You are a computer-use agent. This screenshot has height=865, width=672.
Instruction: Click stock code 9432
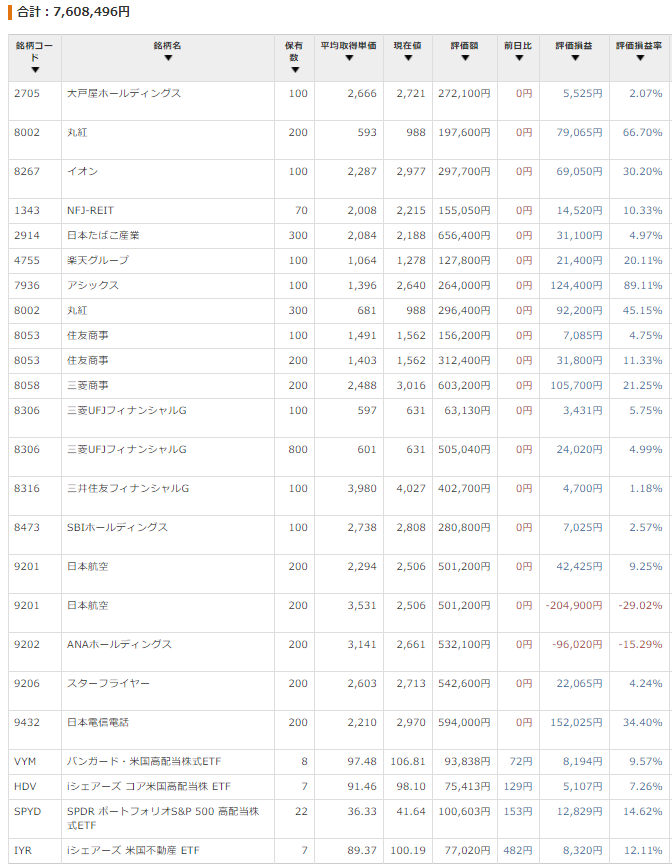(x=27, y=722)
